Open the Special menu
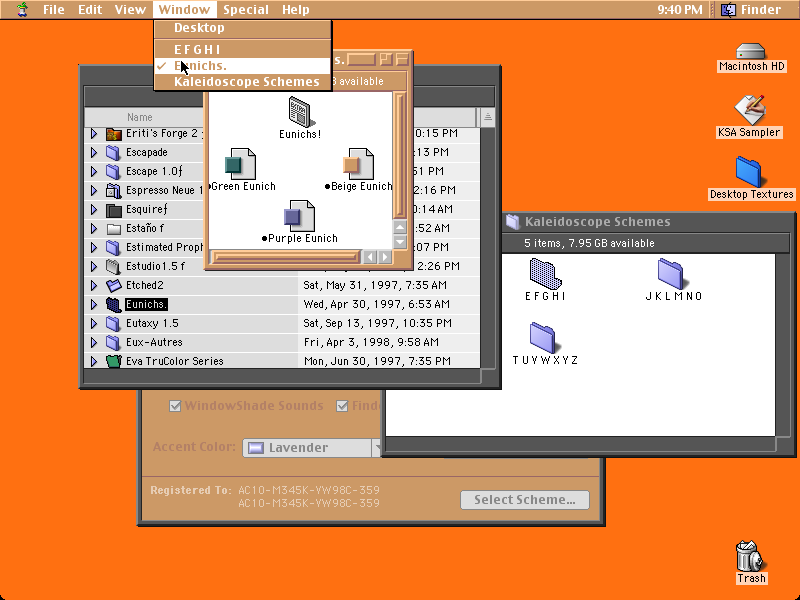The width and height of the screenshot is (800, 600). (x=246, y=9)
